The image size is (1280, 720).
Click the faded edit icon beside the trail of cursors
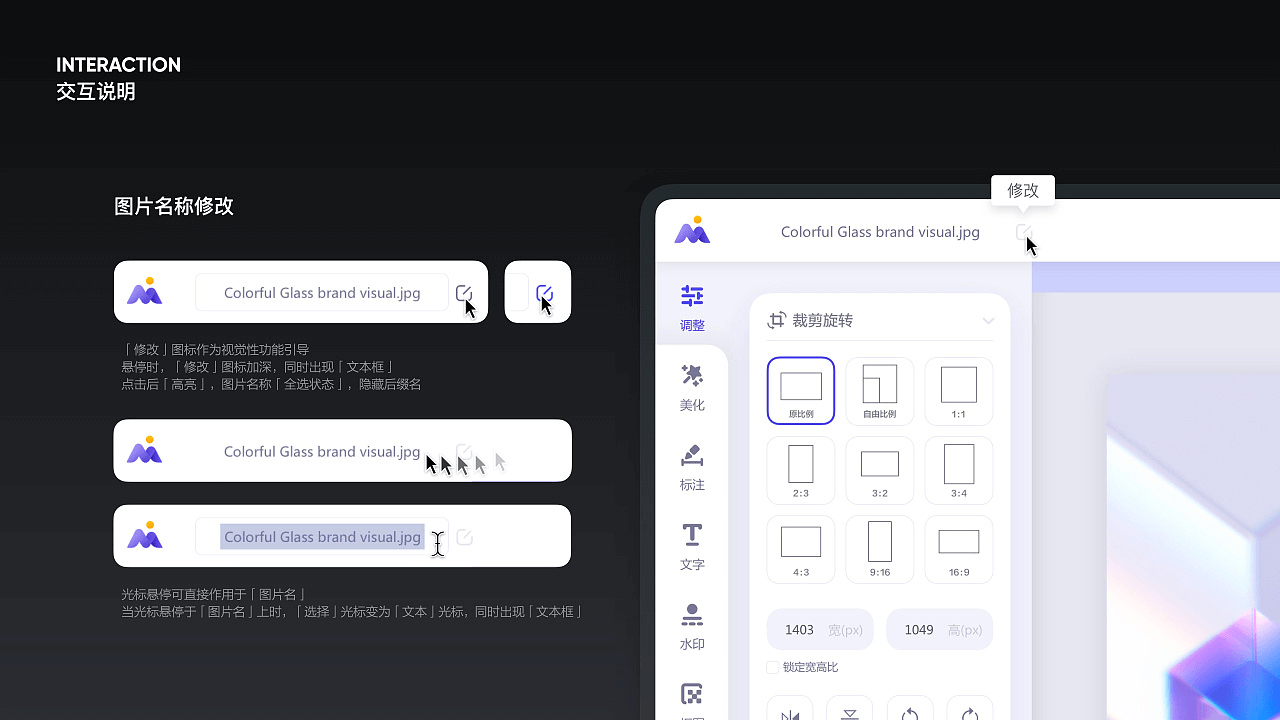pyautogui.click(x=464, y=452)
